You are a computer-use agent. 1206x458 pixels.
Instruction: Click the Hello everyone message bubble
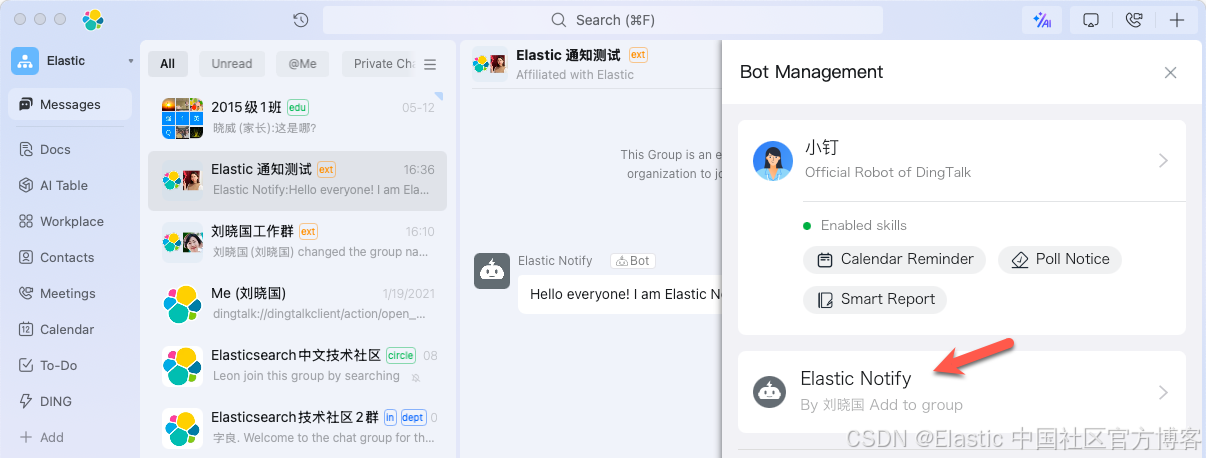tap(620, 294)
